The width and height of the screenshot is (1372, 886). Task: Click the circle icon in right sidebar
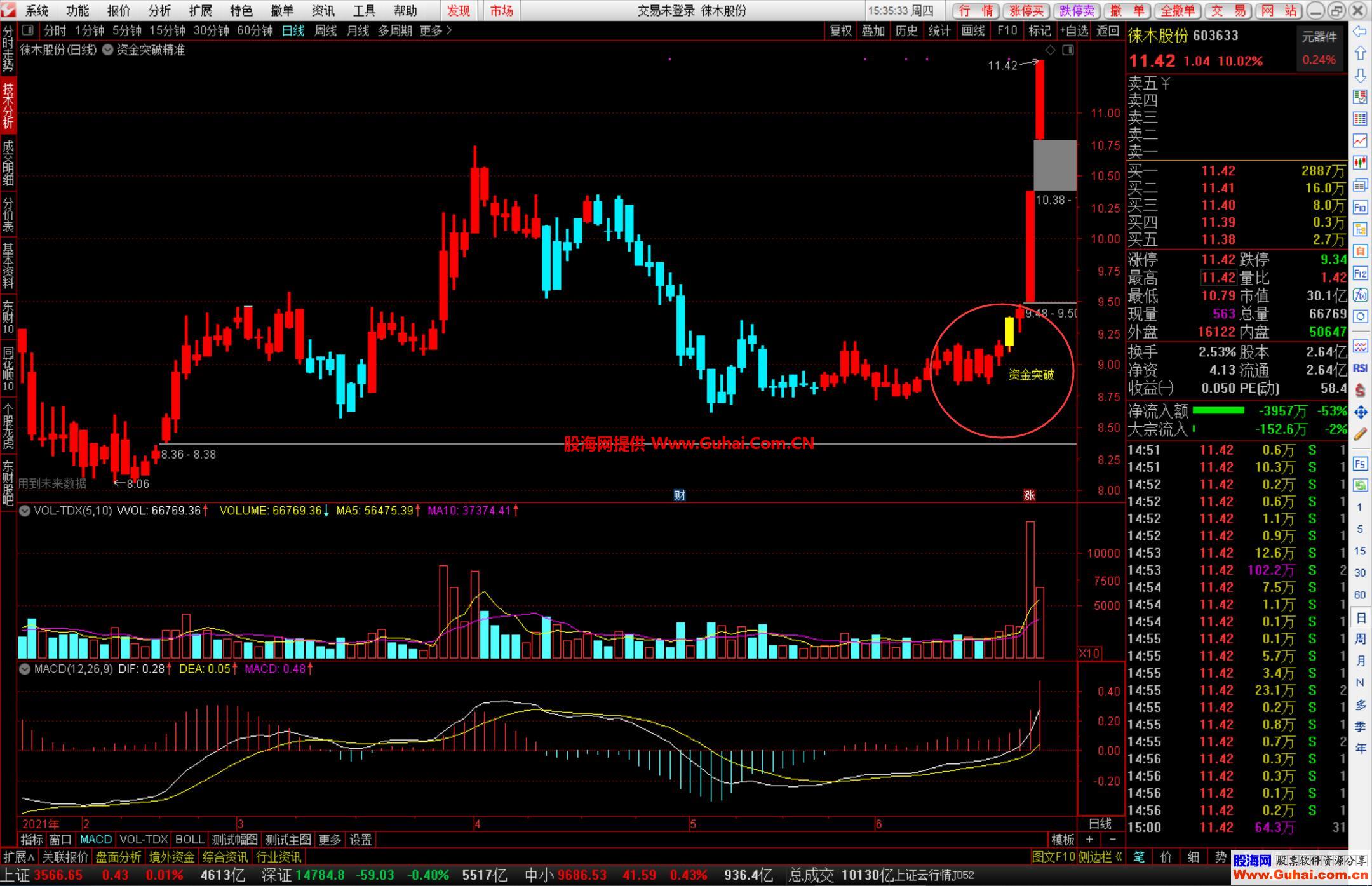(1360, 317)
